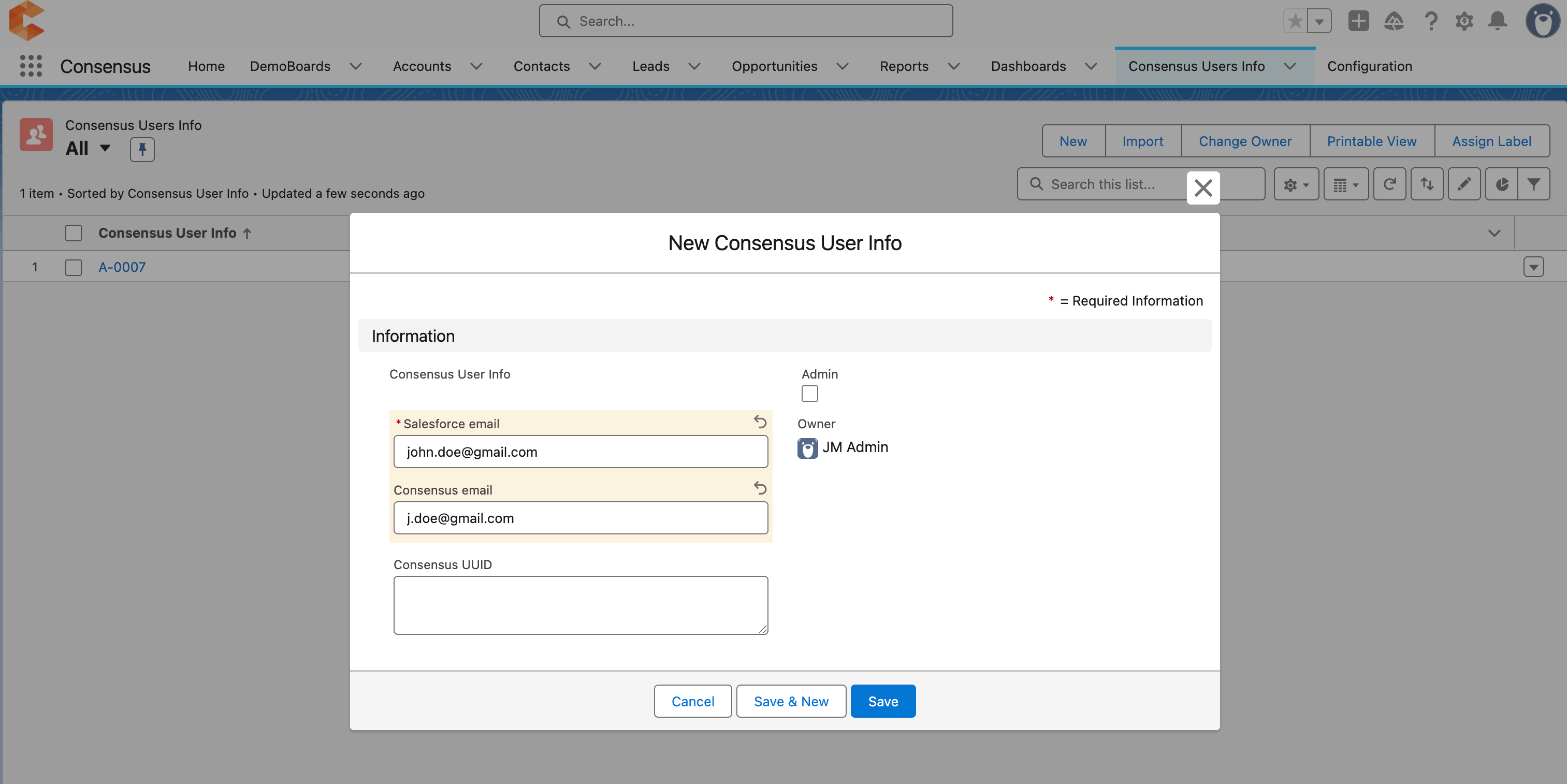This screenshot has width=1567, height=784.
Task: Click the New button in list header
Action: (x=1073, y=141)
